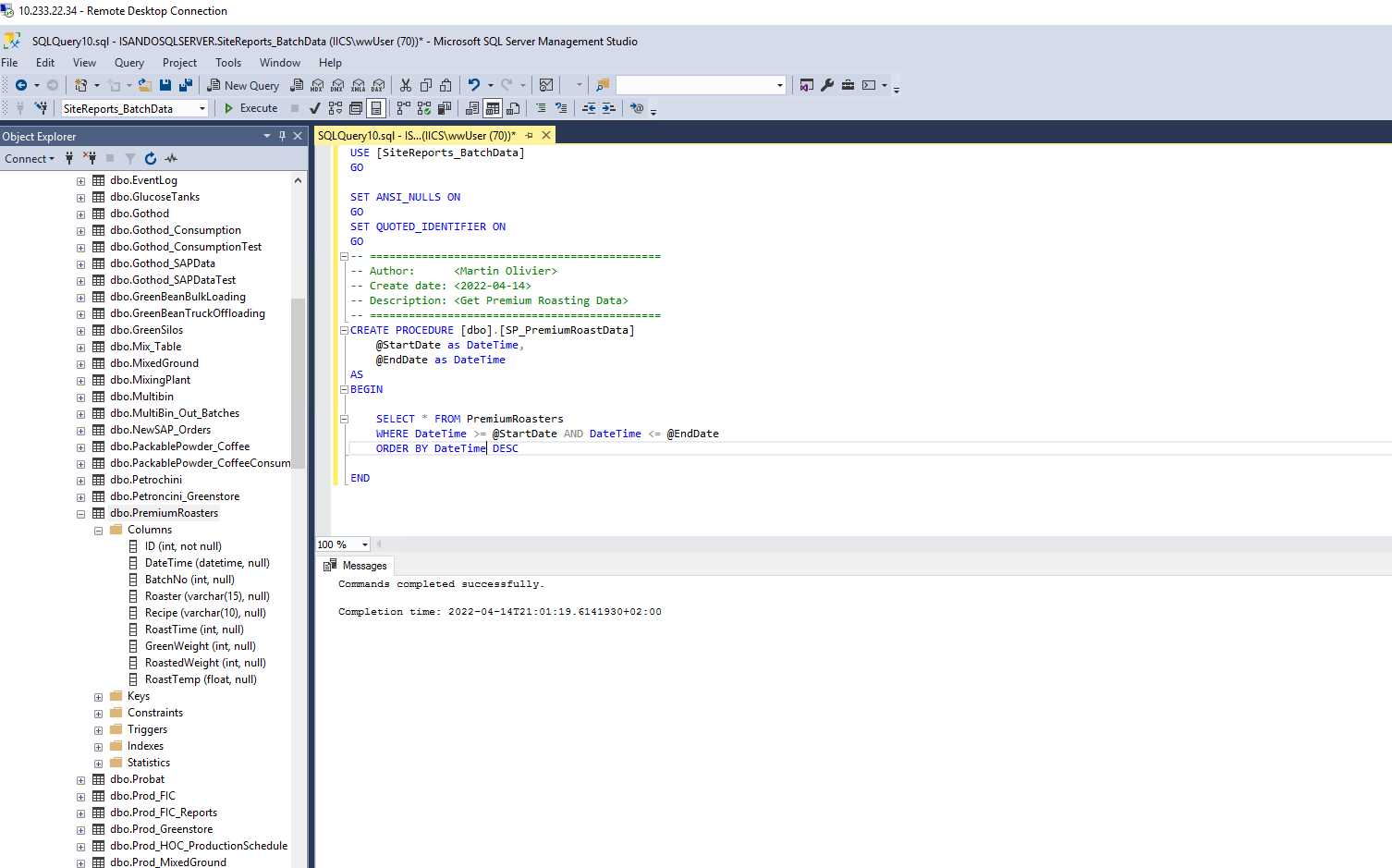Increase the line indent icon
The image size is (1392, 868).
[609, 108]
